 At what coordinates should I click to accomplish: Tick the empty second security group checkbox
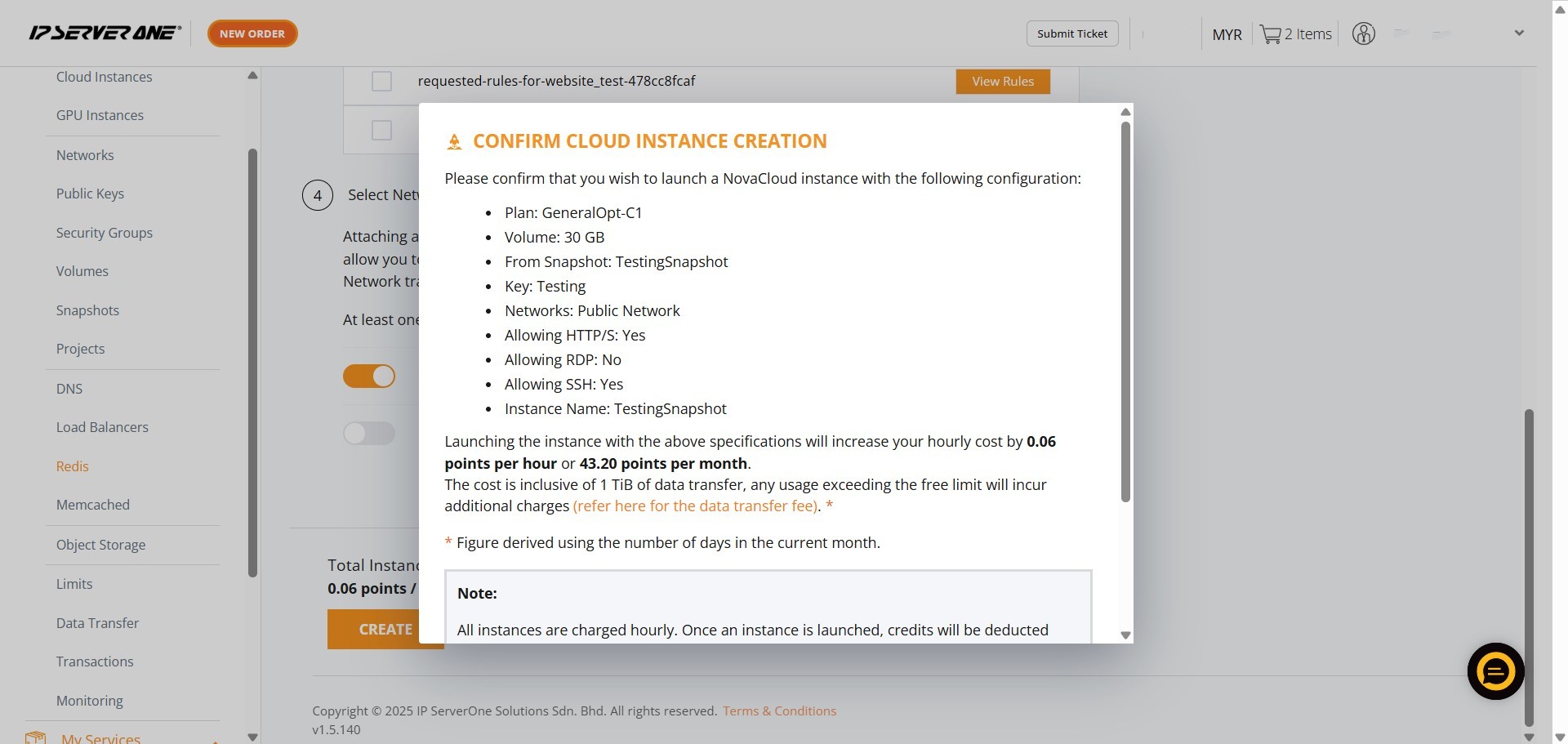coord(381,130)
